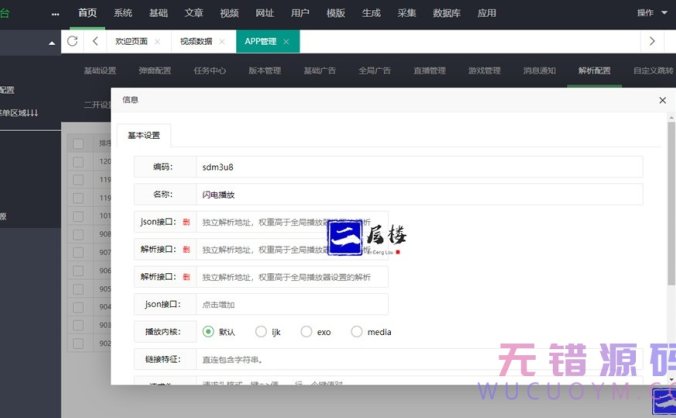Image resolution: width=676 pixels, height=418 pixels.
Task: Tick the header select-all checkbox in the background table
Action: [78, 143]
